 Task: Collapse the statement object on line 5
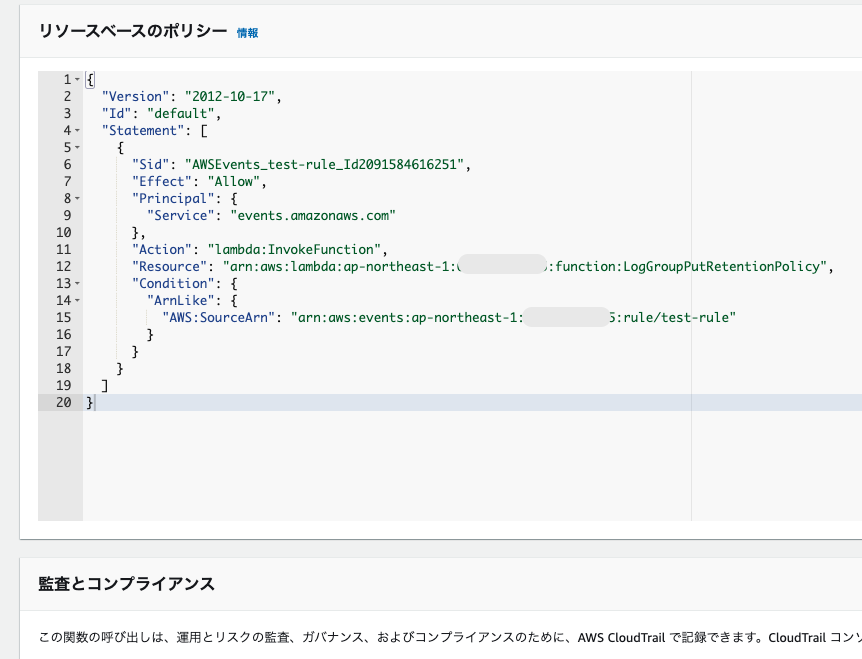(78, 147)
